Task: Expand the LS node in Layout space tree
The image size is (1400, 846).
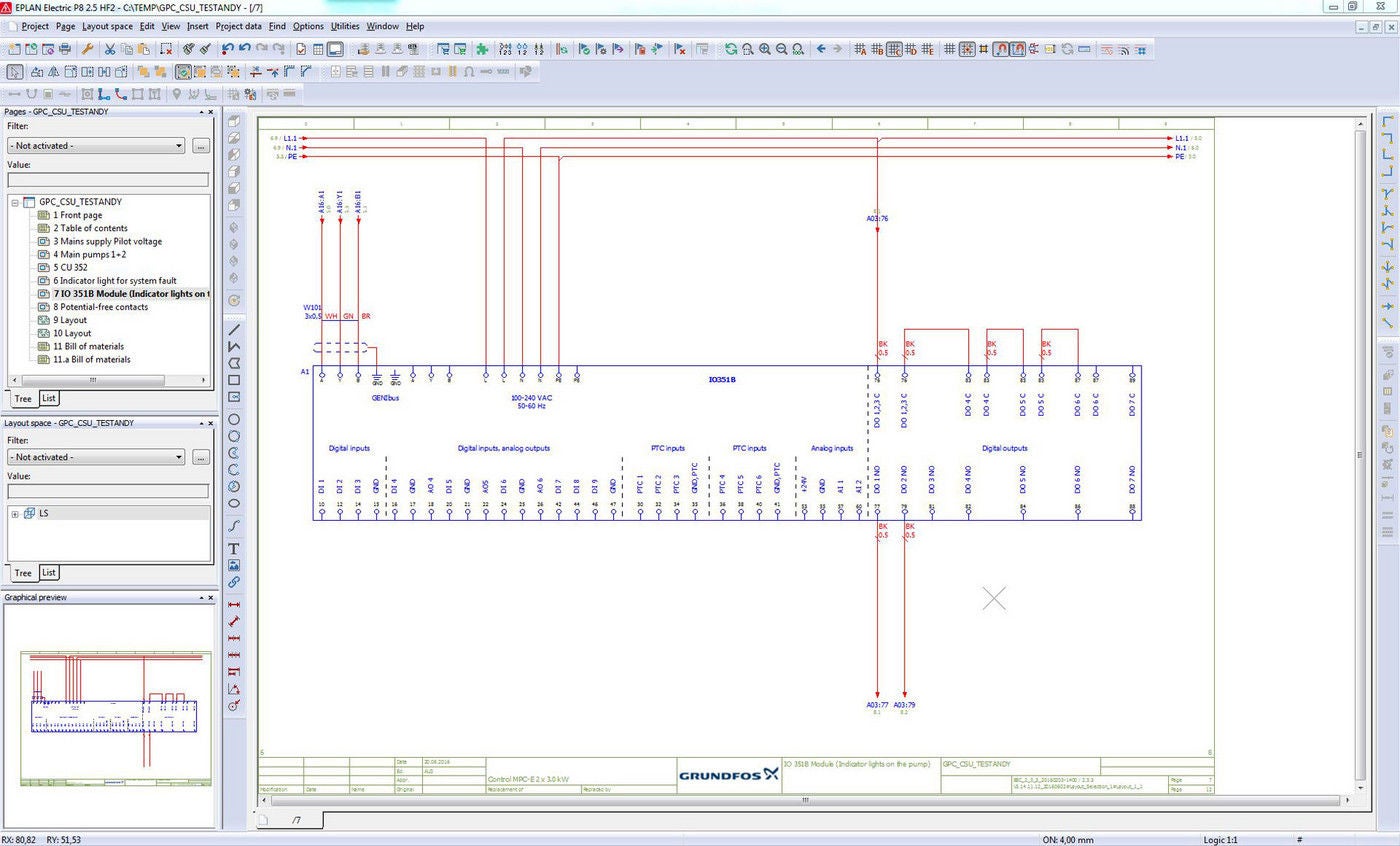Action: [14, 513]
